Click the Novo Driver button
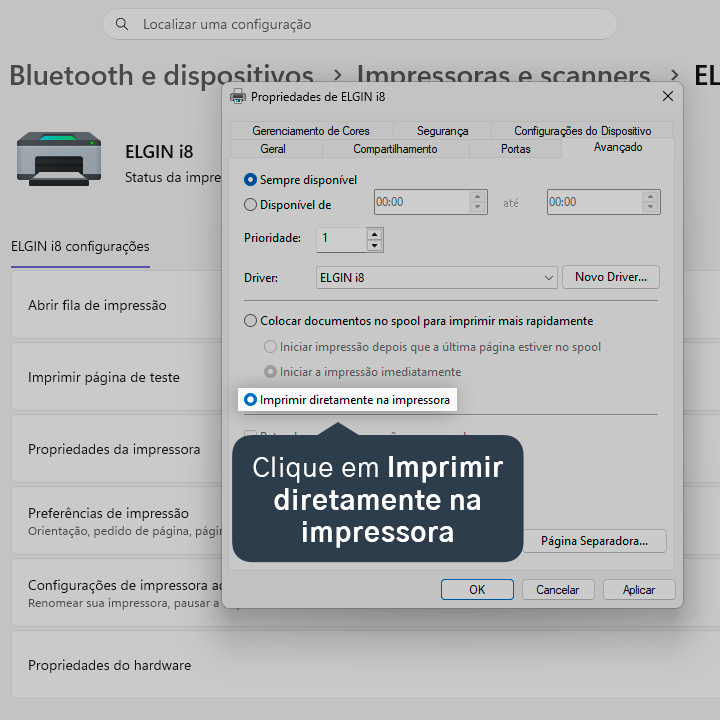 [x=610, y=277]
